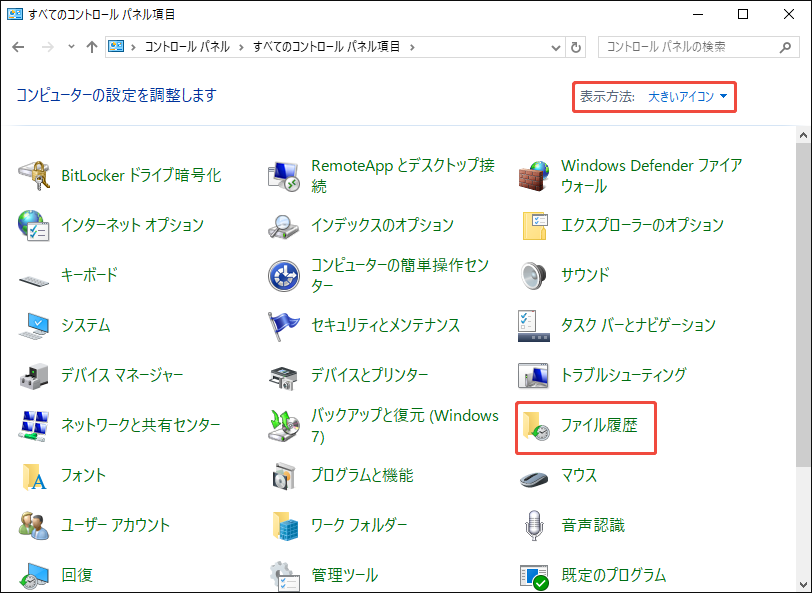Expand chevron after すべてのコントロール パネル項目 breadcrumb
812x593 pixels.
(x=412, y=48)
